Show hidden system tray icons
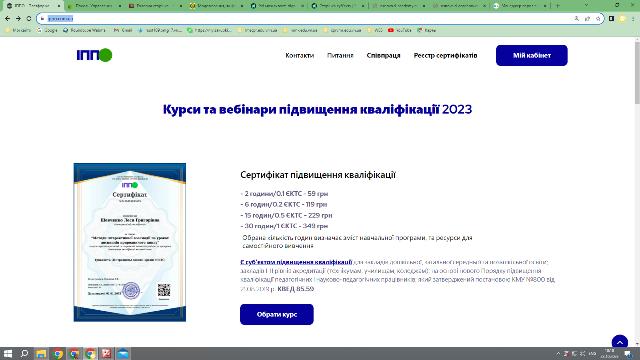Image resolution: width=640 pixels, height=360 pixels. point(558,354)
